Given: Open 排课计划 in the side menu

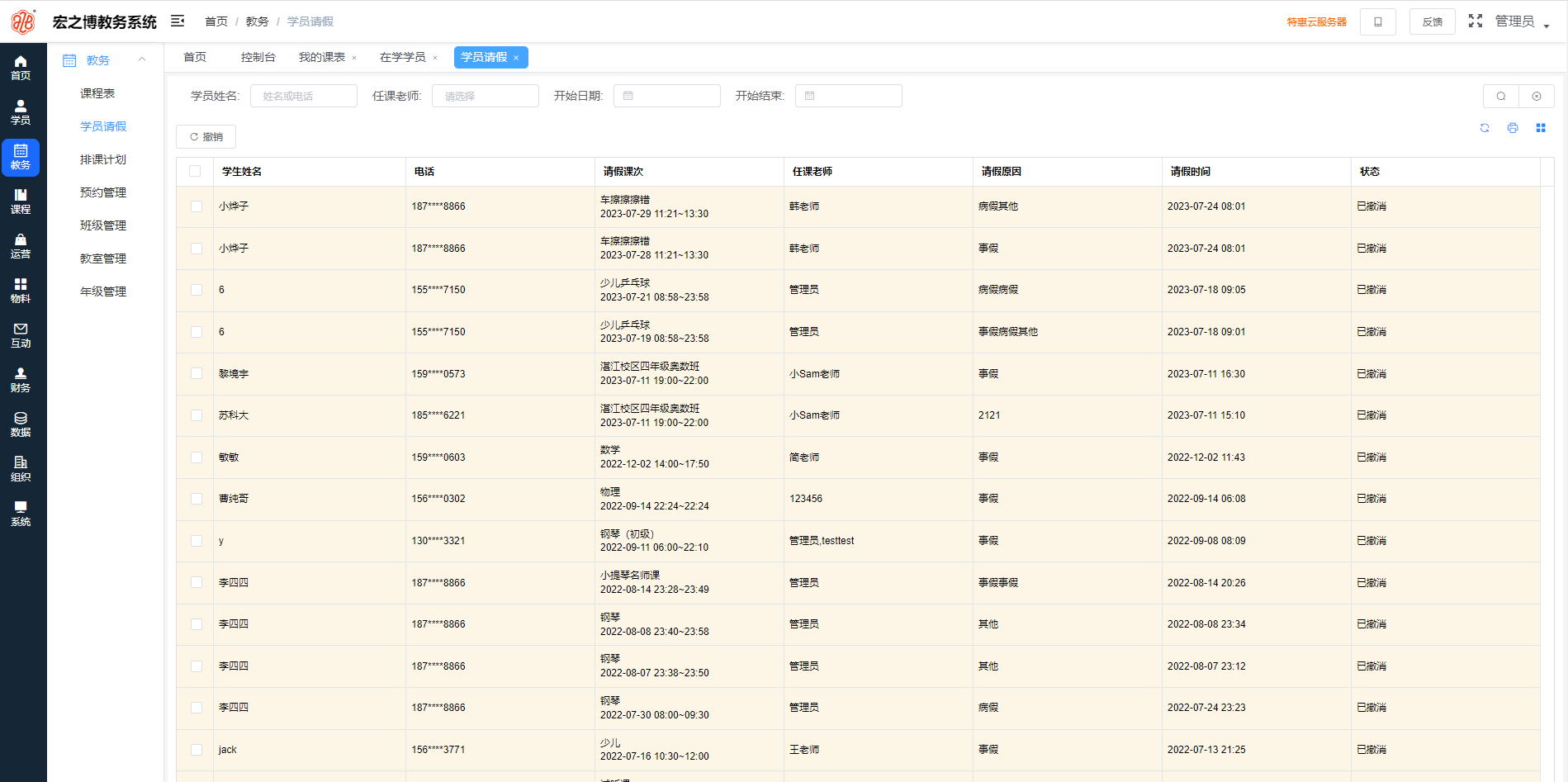Looking at the screenshot, I should coord(103,159).
